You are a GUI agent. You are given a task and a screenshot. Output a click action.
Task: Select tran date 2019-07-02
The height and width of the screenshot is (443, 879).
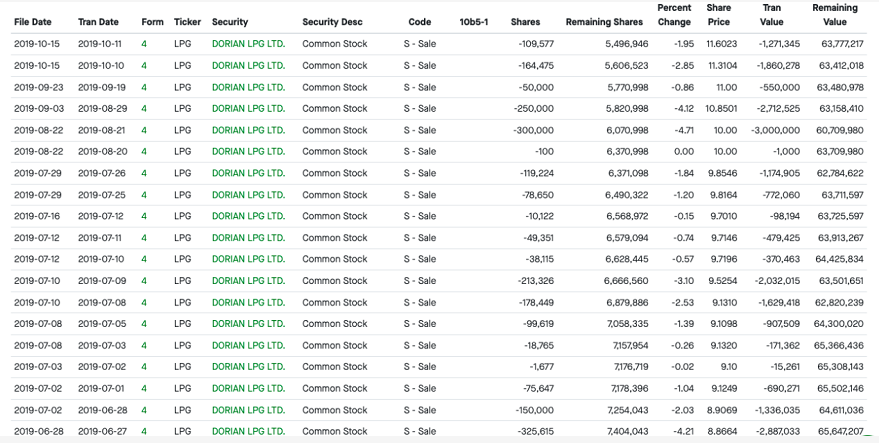(x=101, y=367)
